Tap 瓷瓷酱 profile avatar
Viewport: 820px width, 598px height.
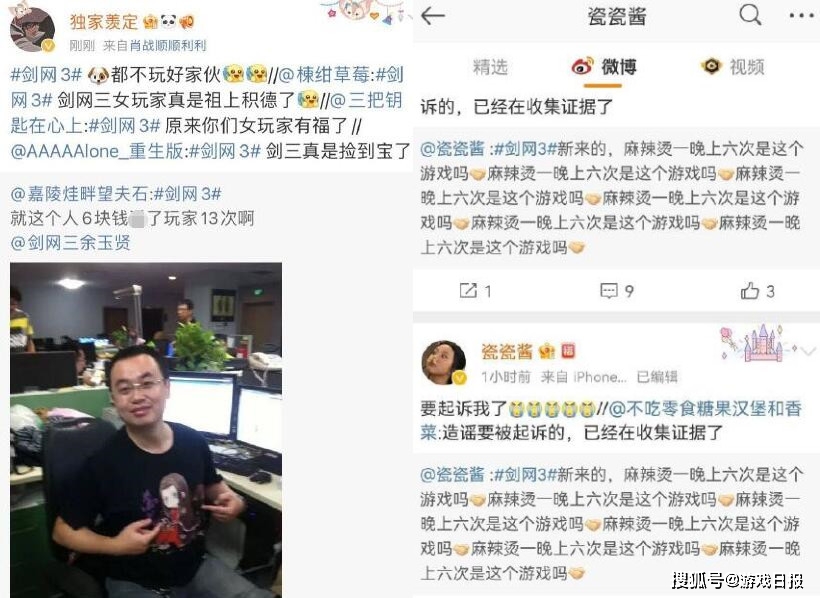(444, 362)
